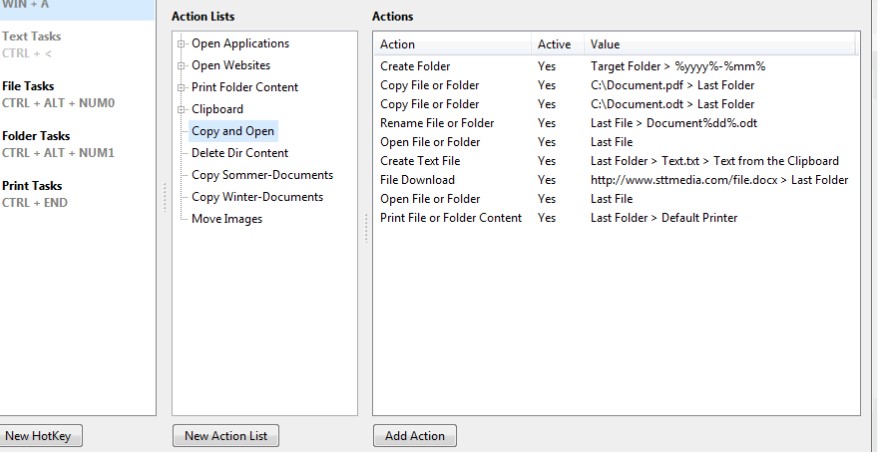Click the Value column header
878x452 pixels.
pyautogui.click(x=720, y=45)
